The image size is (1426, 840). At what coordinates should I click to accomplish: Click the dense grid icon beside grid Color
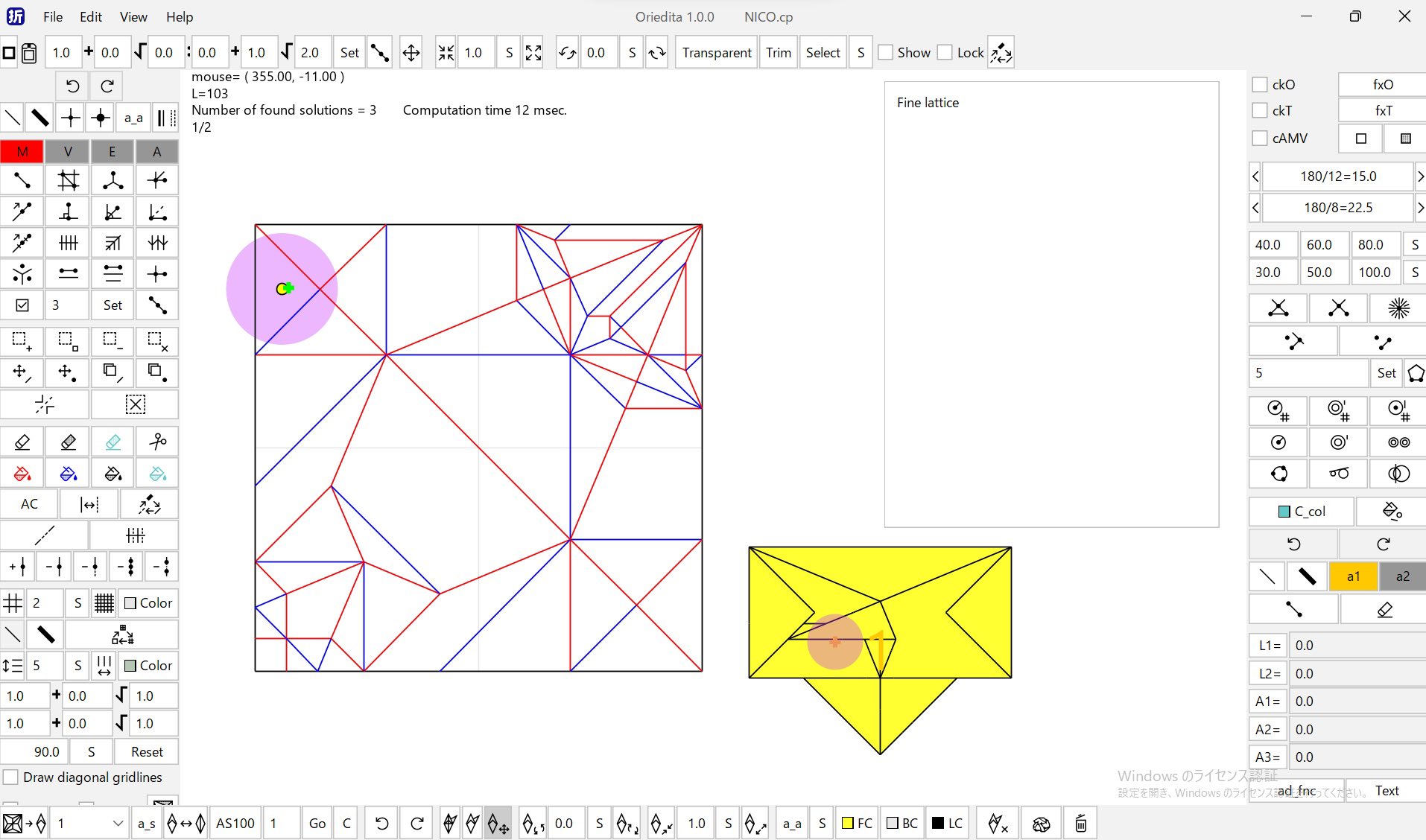pos(104,603)
